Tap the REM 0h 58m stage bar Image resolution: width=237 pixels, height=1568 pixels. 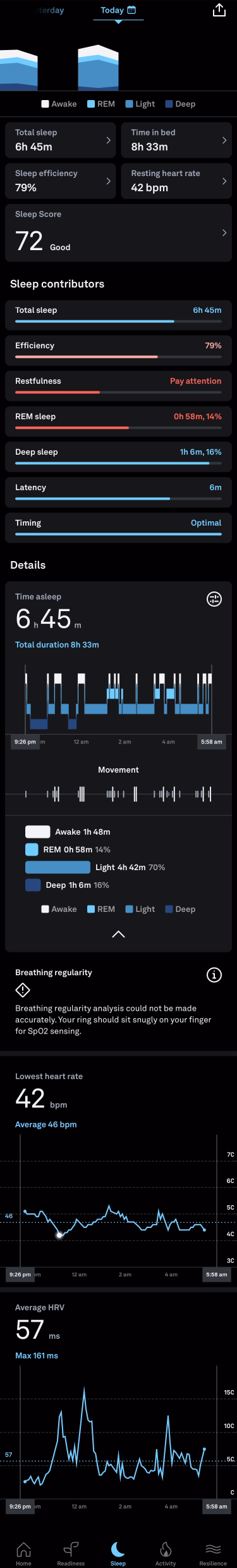tap(32, 849)
